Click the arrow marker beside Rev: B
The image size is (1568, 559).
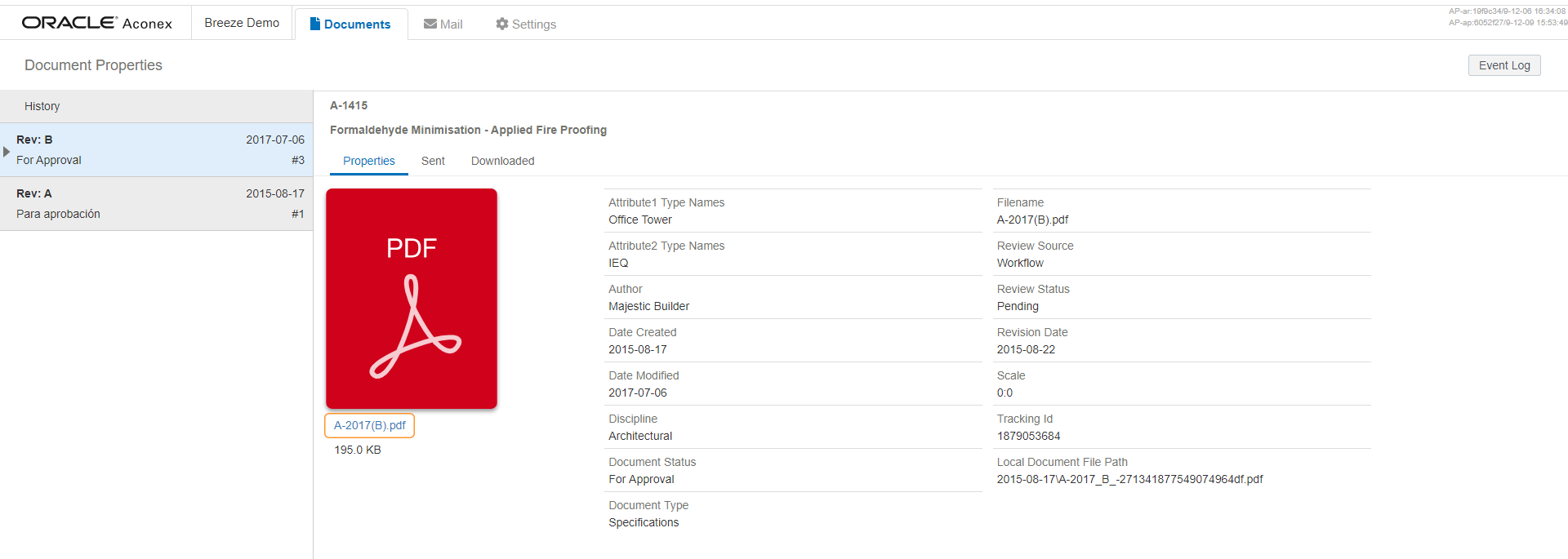[7, 152]
